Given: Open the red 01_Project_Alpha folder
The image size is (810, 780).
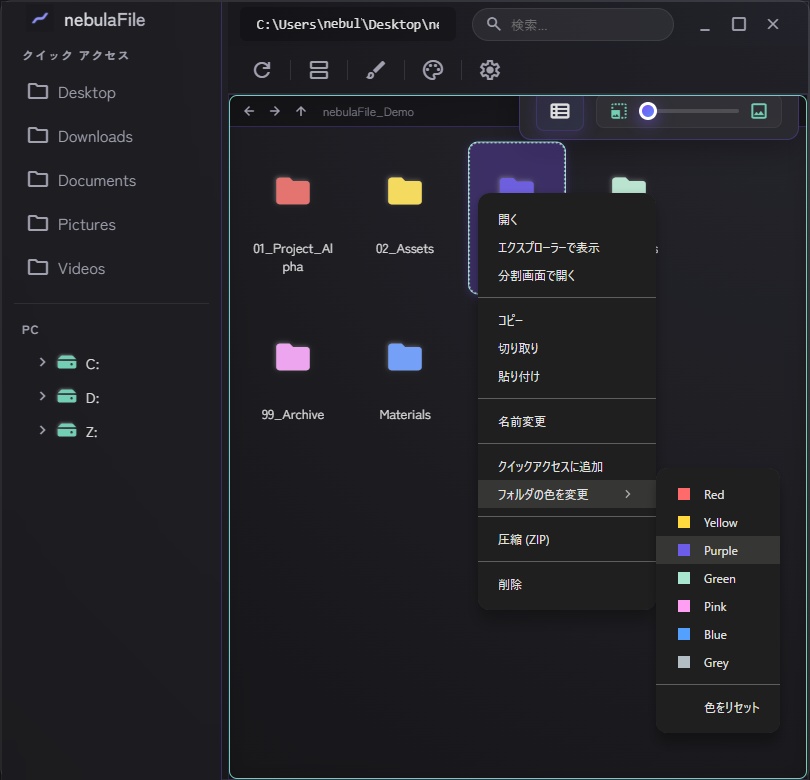Looking at the screenshot, I should tap(292, 191).
